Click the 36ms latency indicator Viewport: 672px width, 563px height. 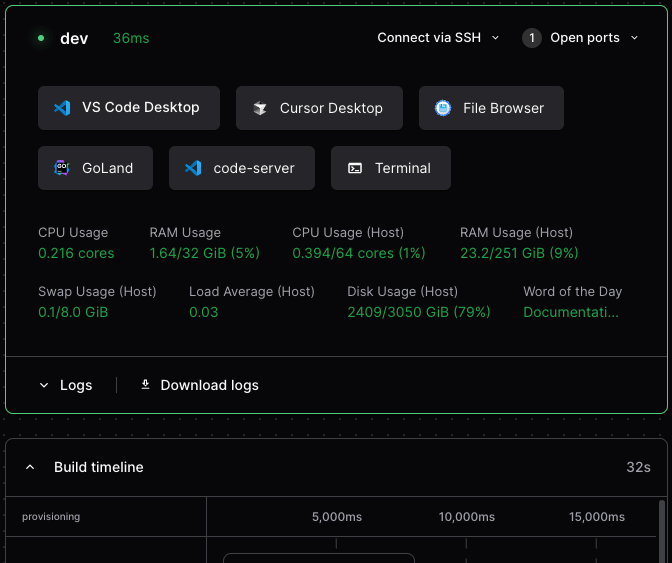[x=131, y=38]
